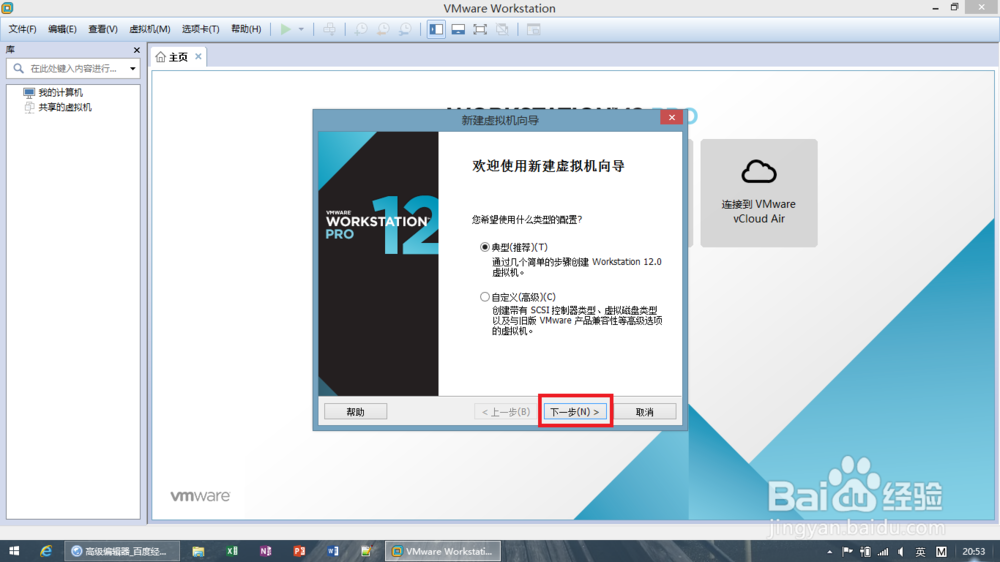Open OneNote from the taskbar
Viewport: 1000px width, 562px height.
point(265,551)
